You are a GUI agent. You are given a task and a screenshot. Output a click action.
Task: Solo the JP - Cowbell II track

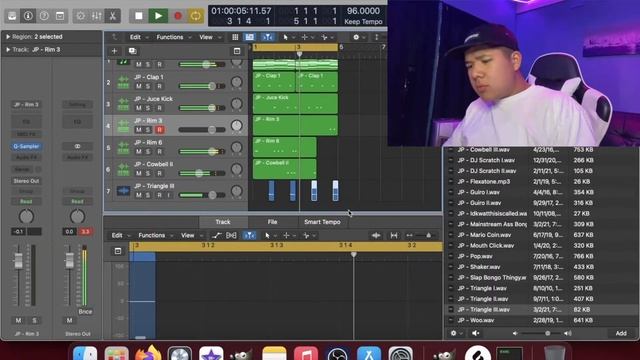coord(148,173)
